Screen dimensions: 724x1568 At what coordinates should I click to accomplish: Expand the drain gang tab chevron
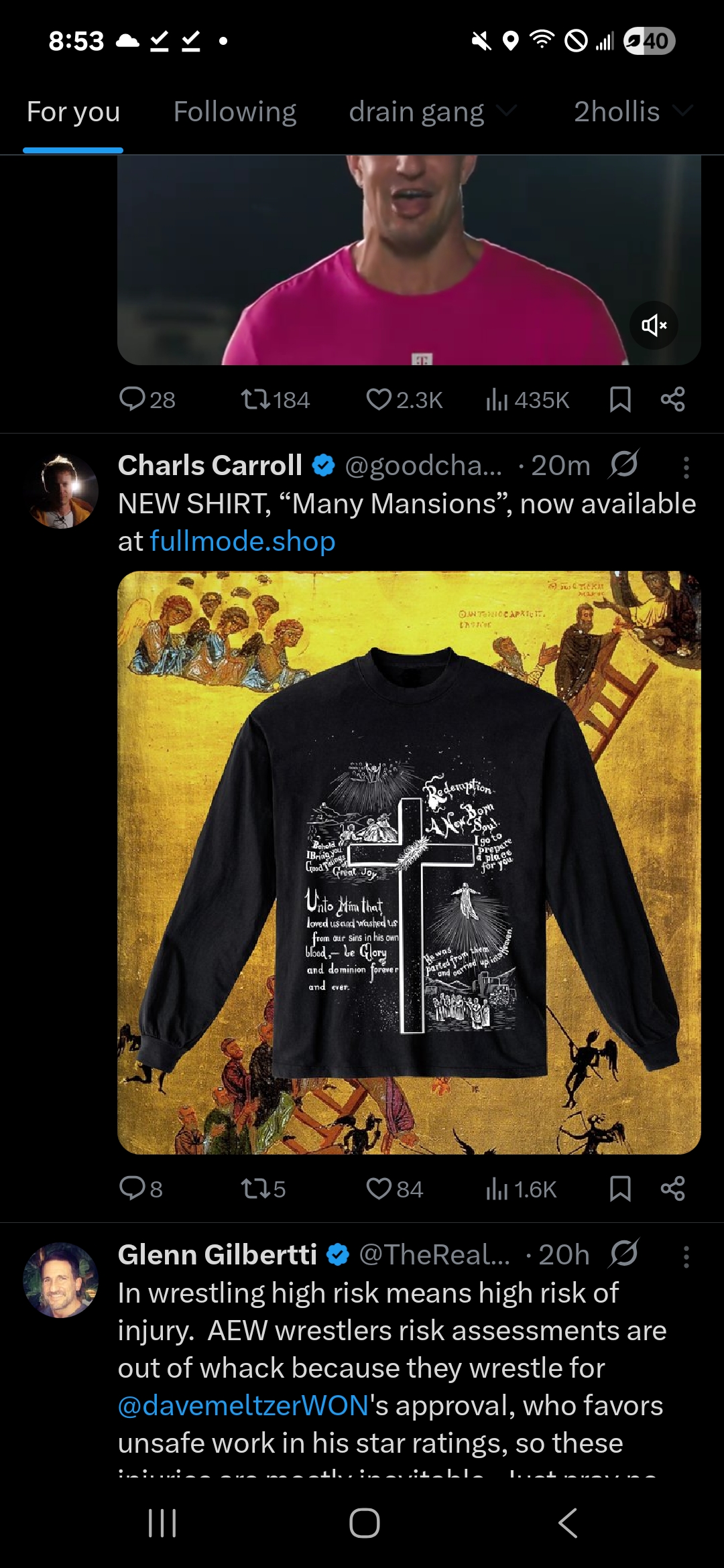[x=507, y=111]
